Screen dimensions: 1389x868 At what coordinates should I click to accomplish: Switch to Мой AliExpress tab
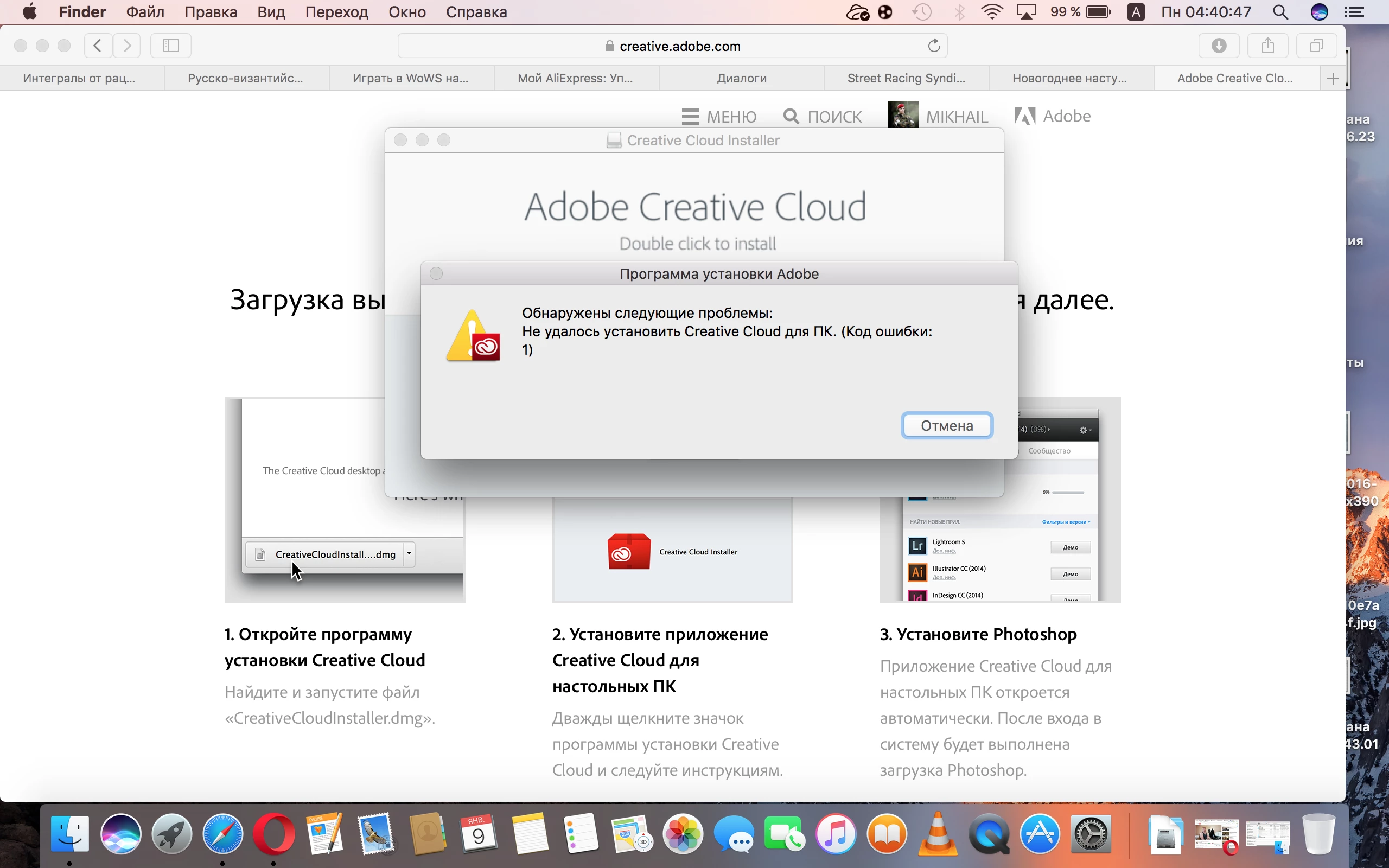(575, 79)
